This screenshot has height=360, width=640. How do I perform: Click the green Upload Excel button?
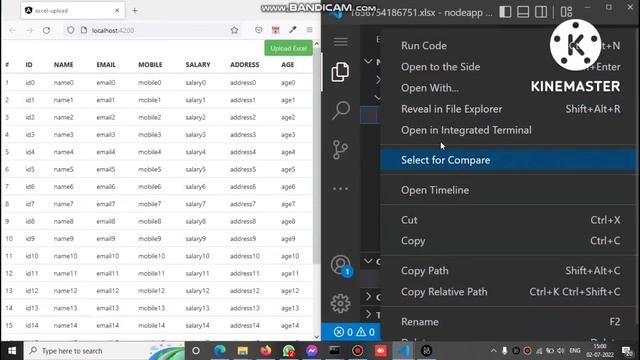pyautogui.click(x=288, y=48)
